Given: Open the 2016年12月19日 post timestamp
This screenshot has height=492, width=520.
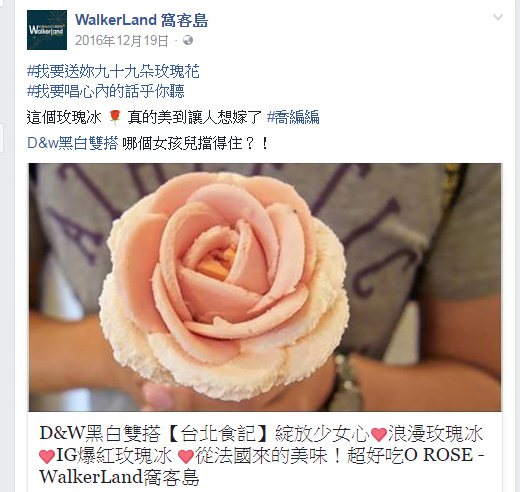Looking at the screenshot, I should pyautogui.click(x=122, y=41).
